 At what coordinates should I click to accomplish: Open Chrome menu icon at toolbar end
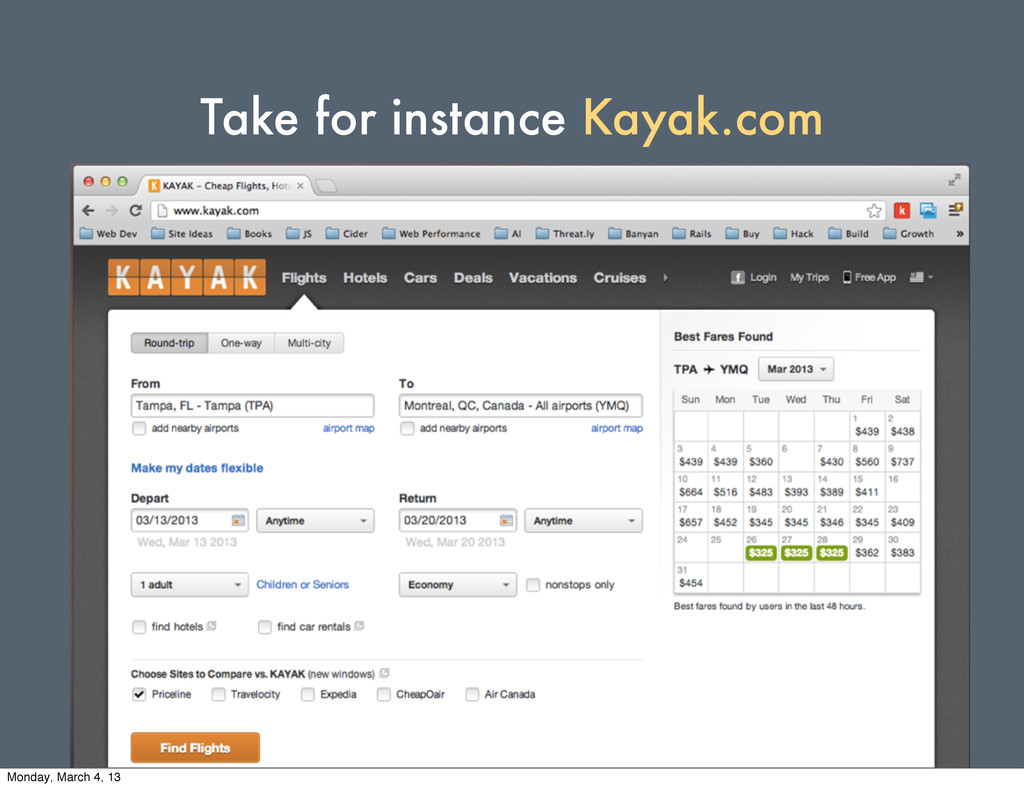tap(955, 210)
